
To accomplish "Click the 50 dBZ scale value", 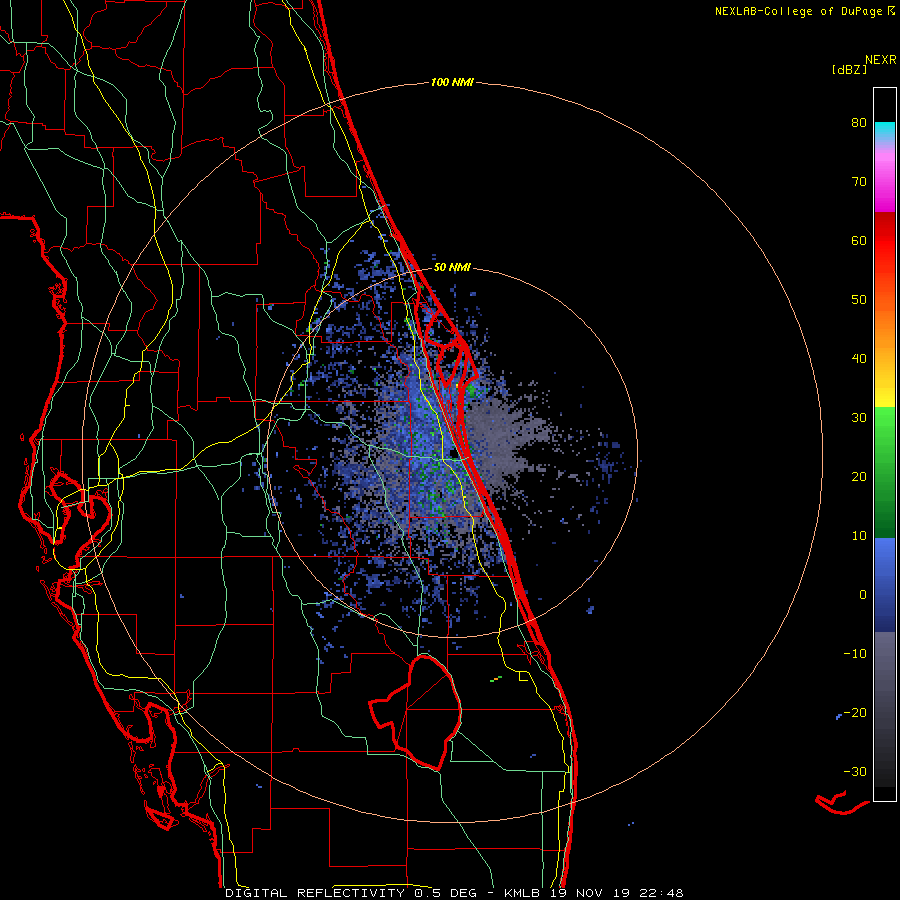I will 859,299.
